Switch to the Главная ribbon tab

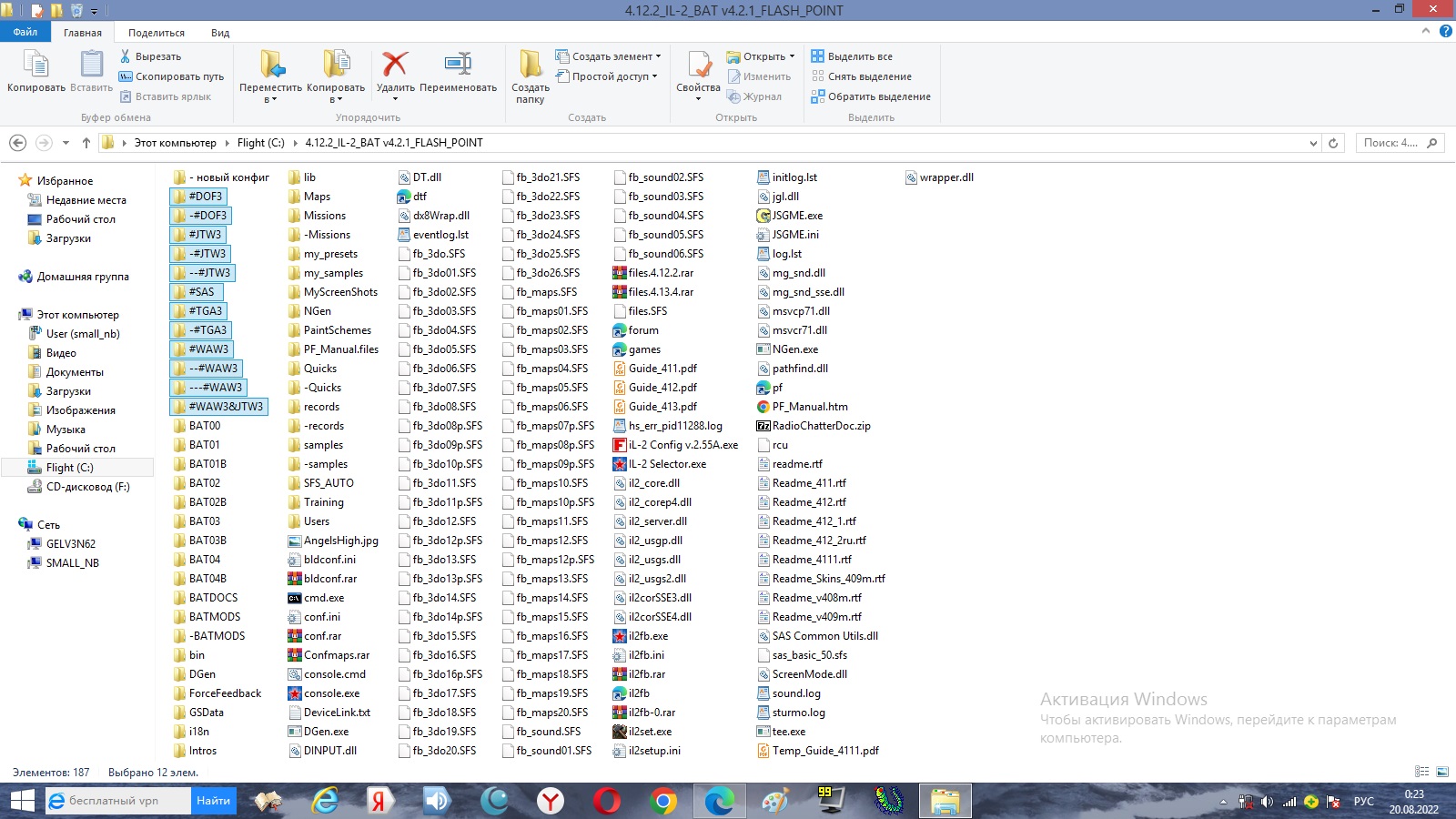pyautogui.click(x=83, y=33)
